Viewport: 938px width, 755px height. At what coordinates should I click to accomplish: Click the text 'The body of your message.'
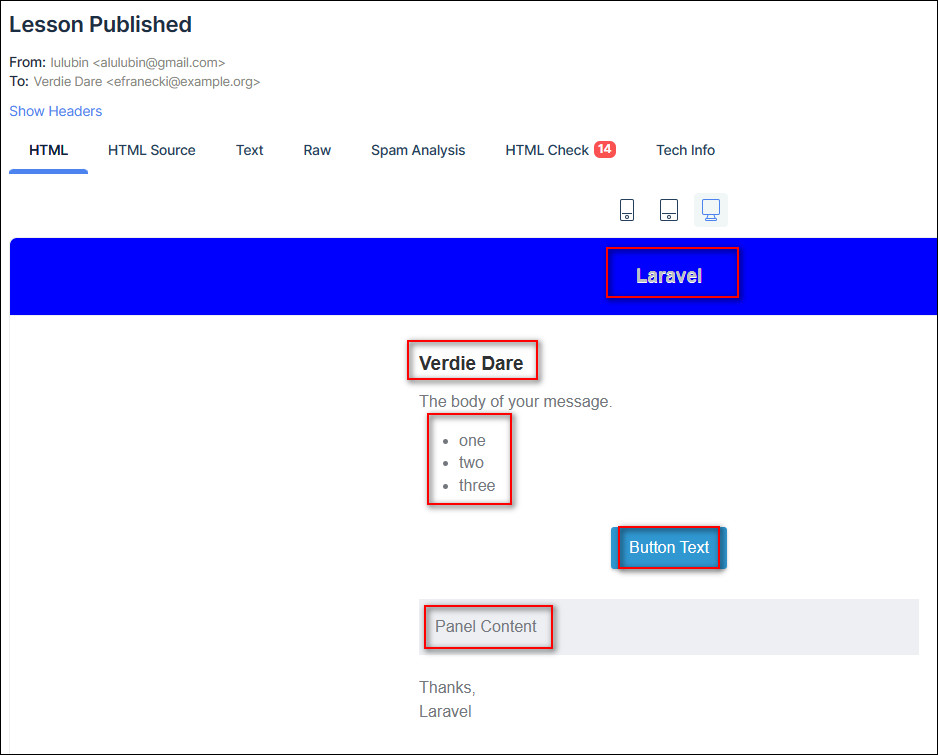coord(516,401)
